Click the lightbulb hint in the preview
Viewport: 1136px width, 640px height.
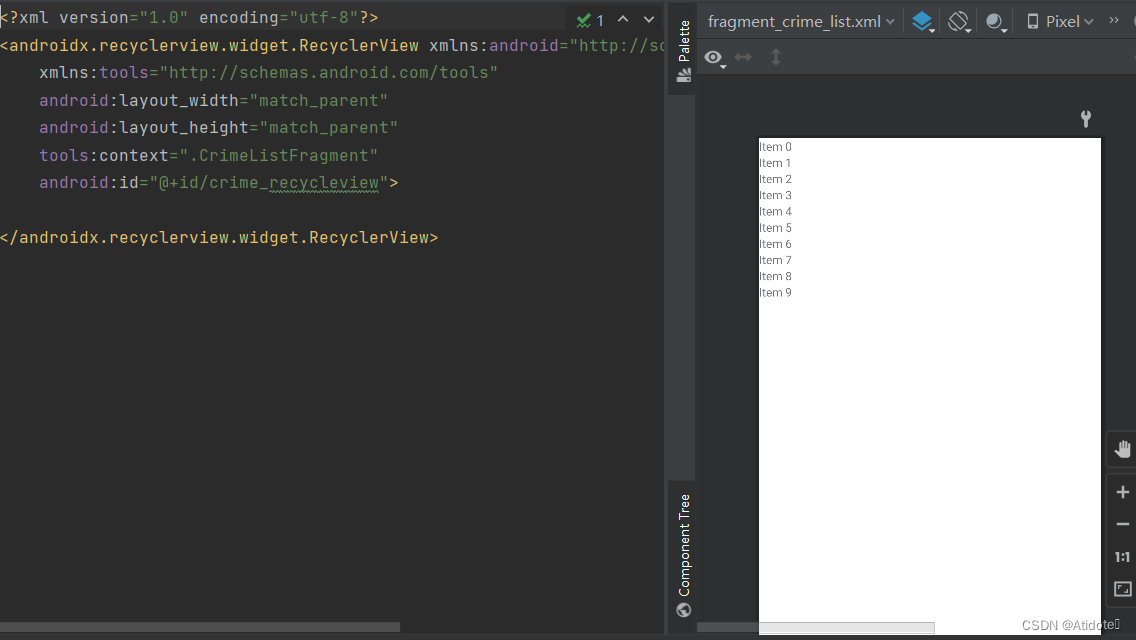coord(1085,118)
